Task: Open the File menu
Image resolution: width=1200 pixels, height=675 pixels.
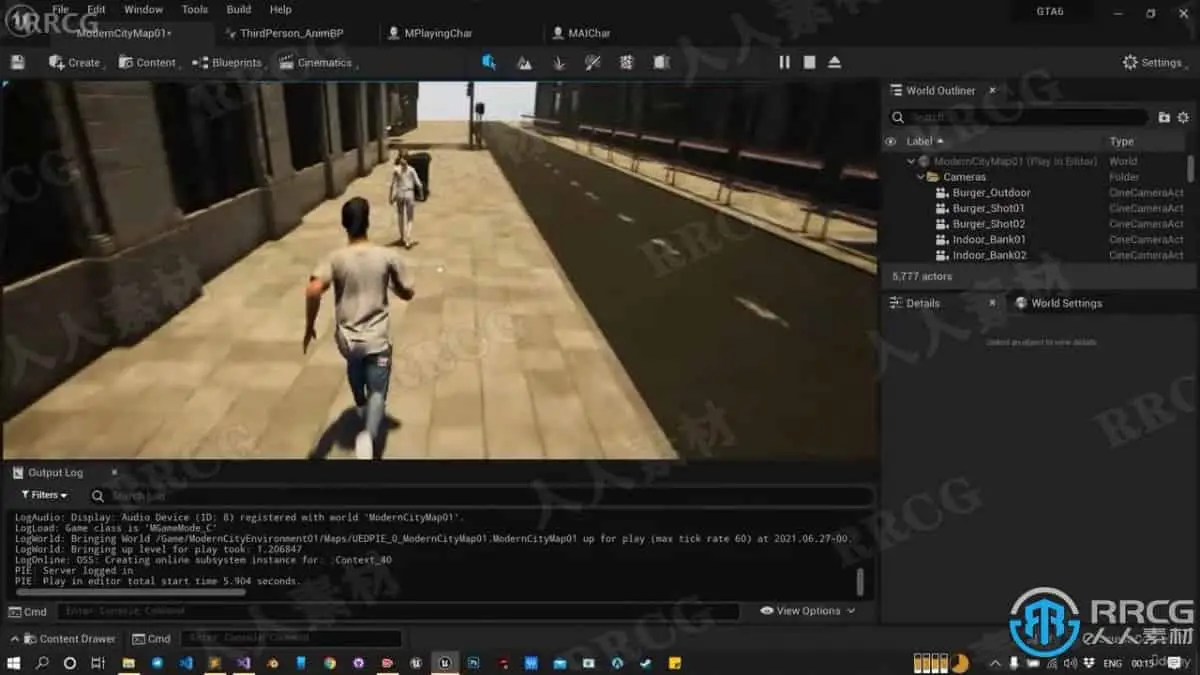Action: point(61,9)
